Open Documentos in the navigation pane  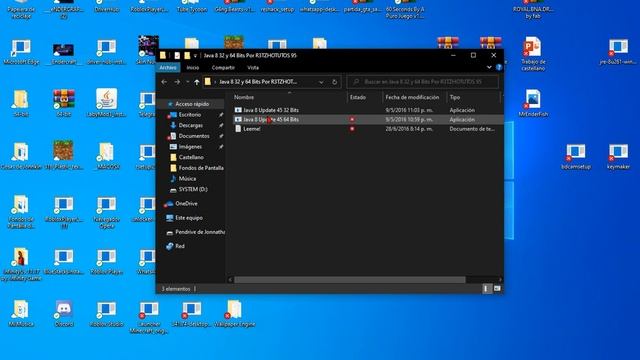(194, 136)
